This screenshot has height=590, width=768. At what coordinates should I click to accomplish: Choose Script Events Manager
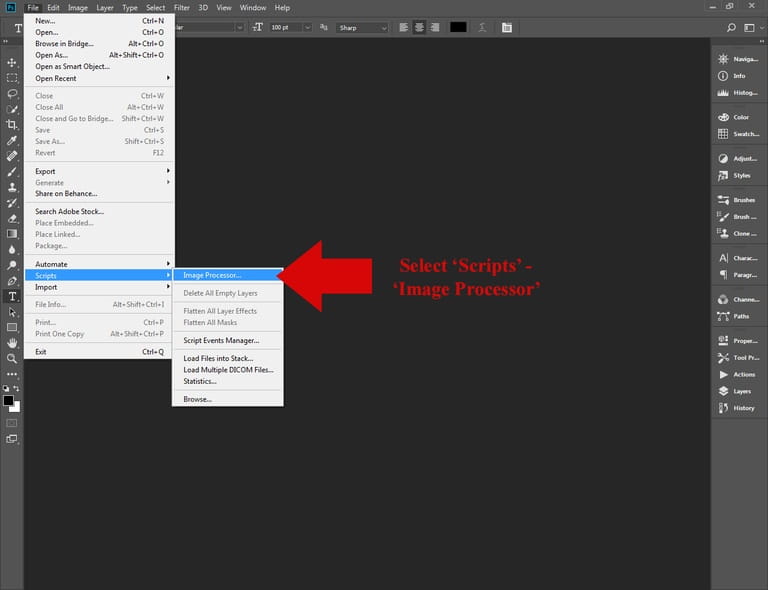coord(228,340)
